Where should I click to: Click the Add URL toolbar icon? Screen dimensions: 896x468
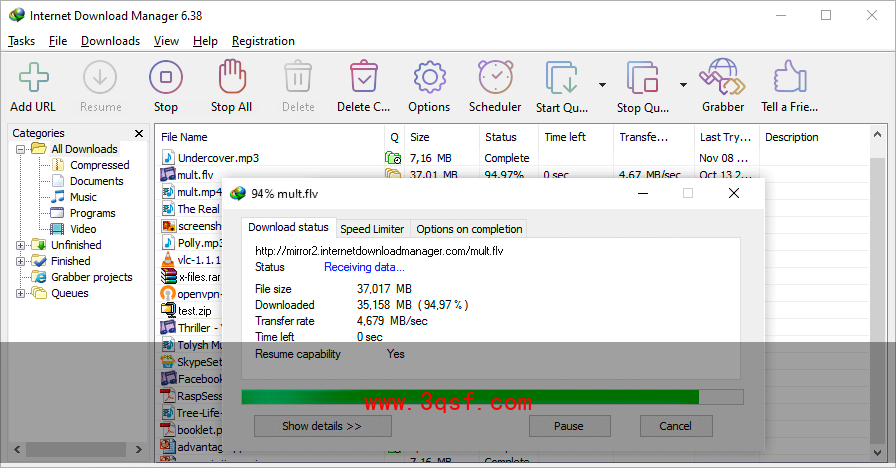pyautogui.click(x=34, y=77)
